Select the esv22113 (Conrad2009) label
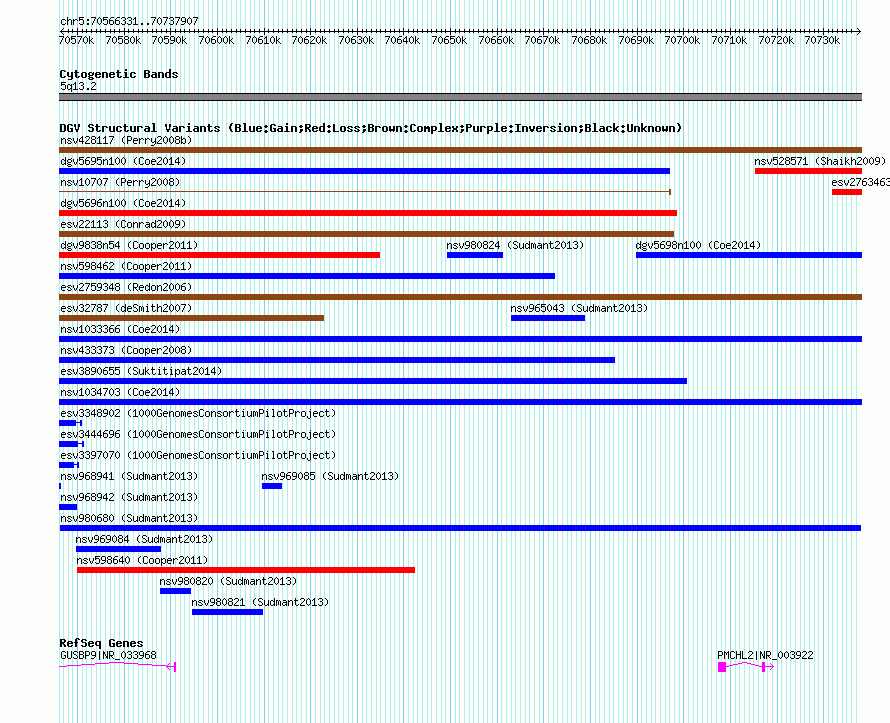This screenshot has width=890, height=723. click(123, 224)
